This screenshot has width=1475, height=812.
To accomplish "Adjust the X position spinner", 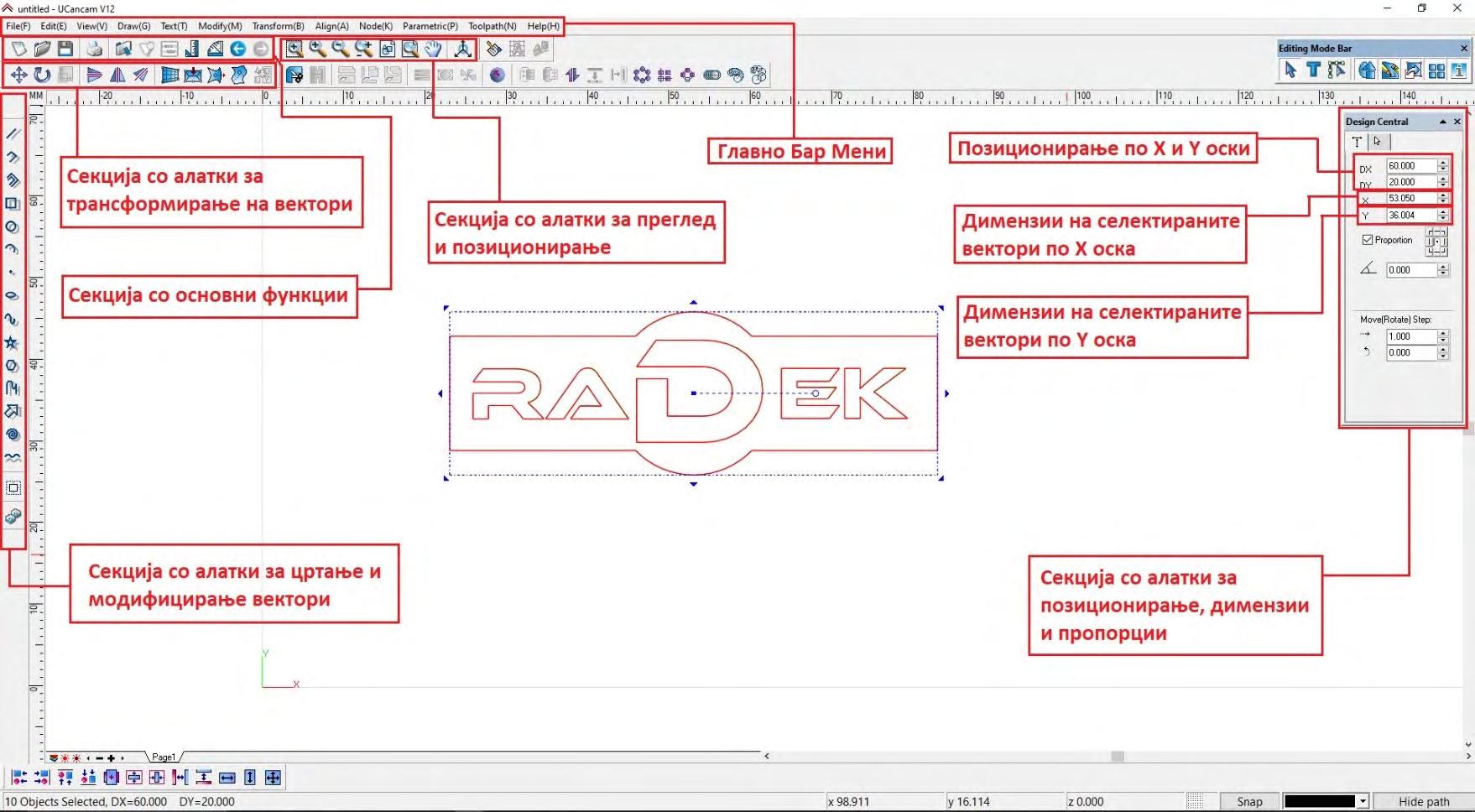I will pos(1443,199).
